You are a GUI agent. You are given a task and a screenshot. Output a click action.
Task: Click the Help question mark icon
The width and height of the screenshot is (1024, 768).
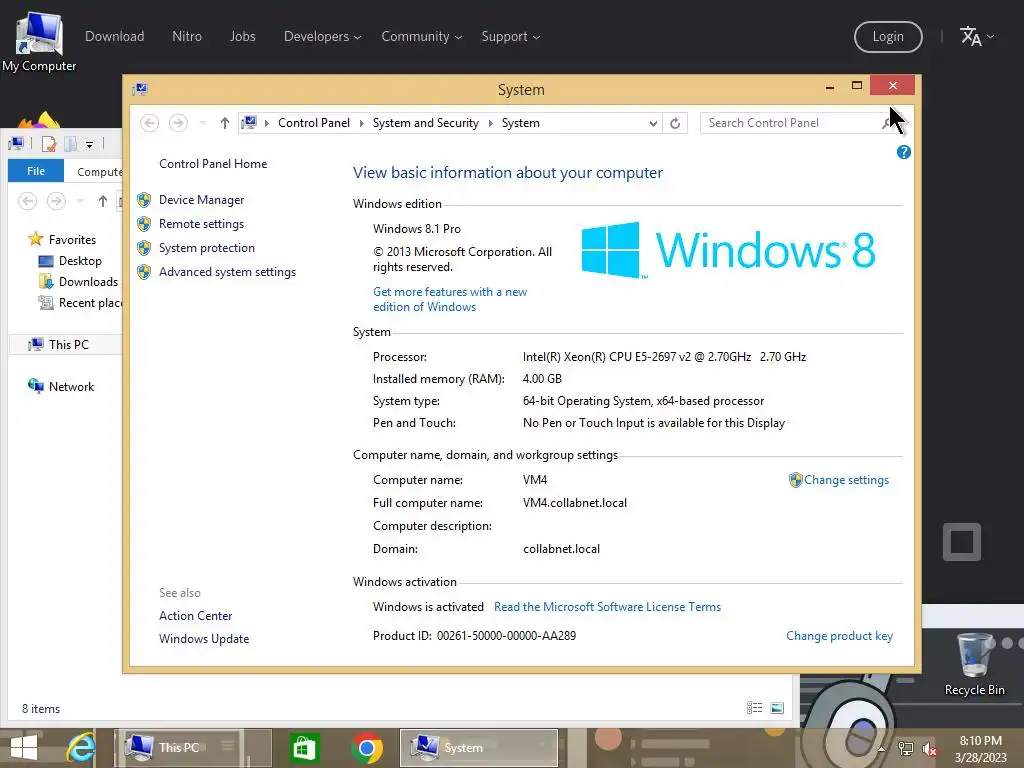[904, 152]
